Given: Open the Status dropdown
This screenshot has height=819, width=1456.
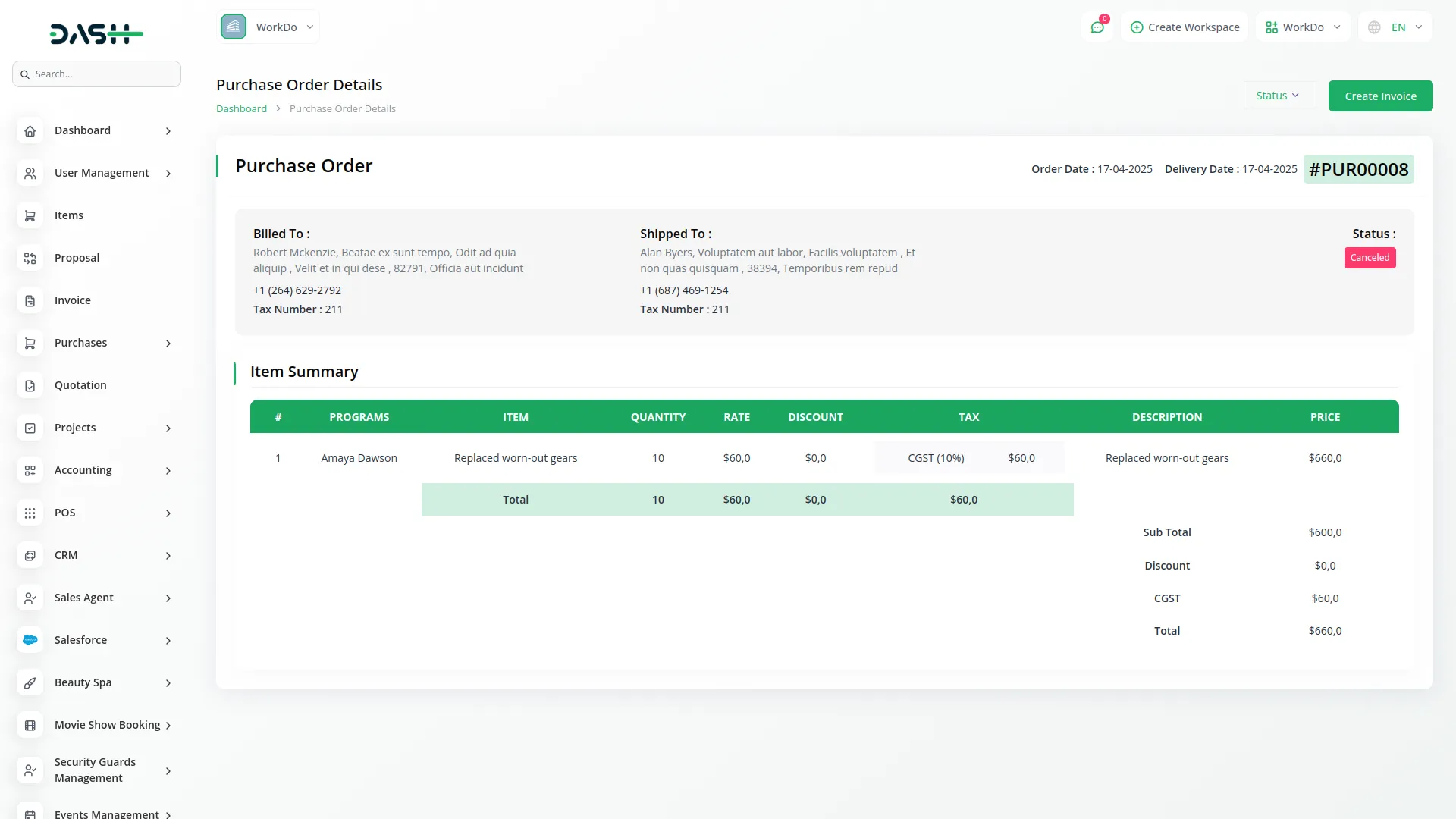Looking at the screenshot, I should [x=1278, y=96].
